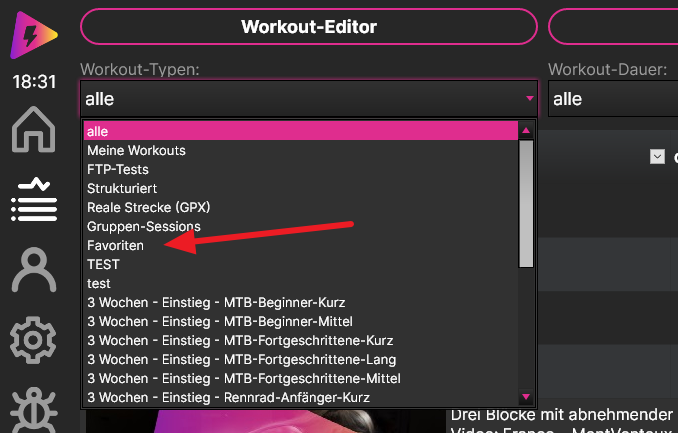Open the settings gear icon
The width and height of the screenshot is (678, 433).
(33, 341)
